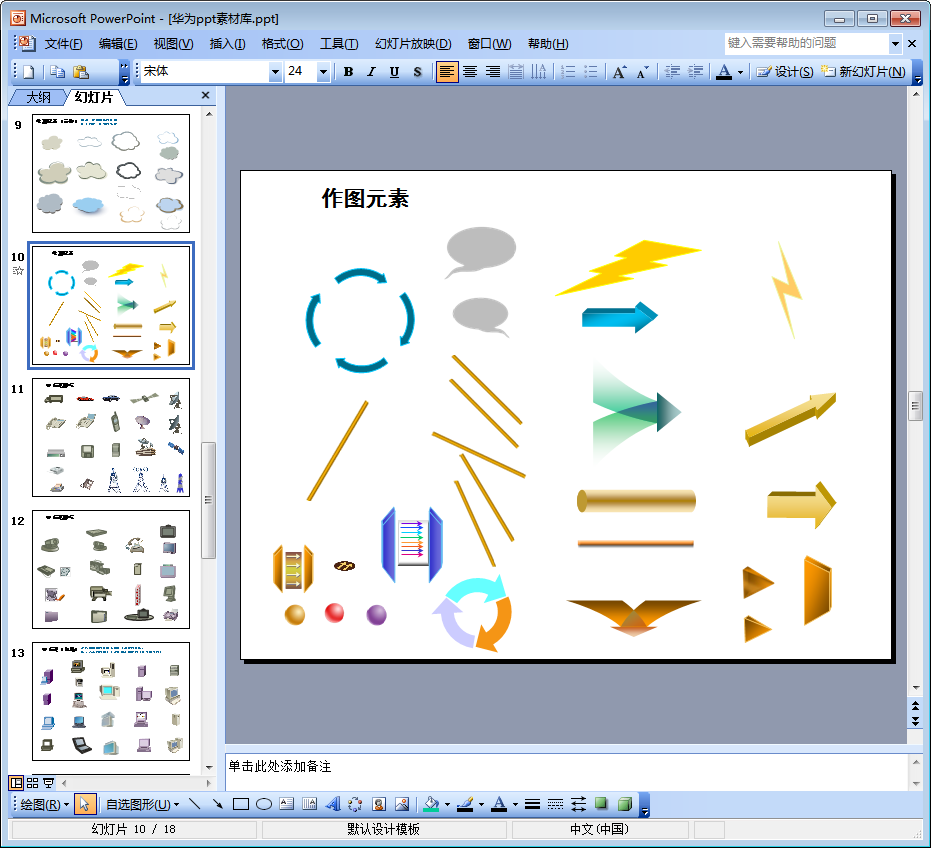The image size is (931, 848).
Task: Open the 视图 (View) menu
Action: pyautogui.click(x=173, y=44)
